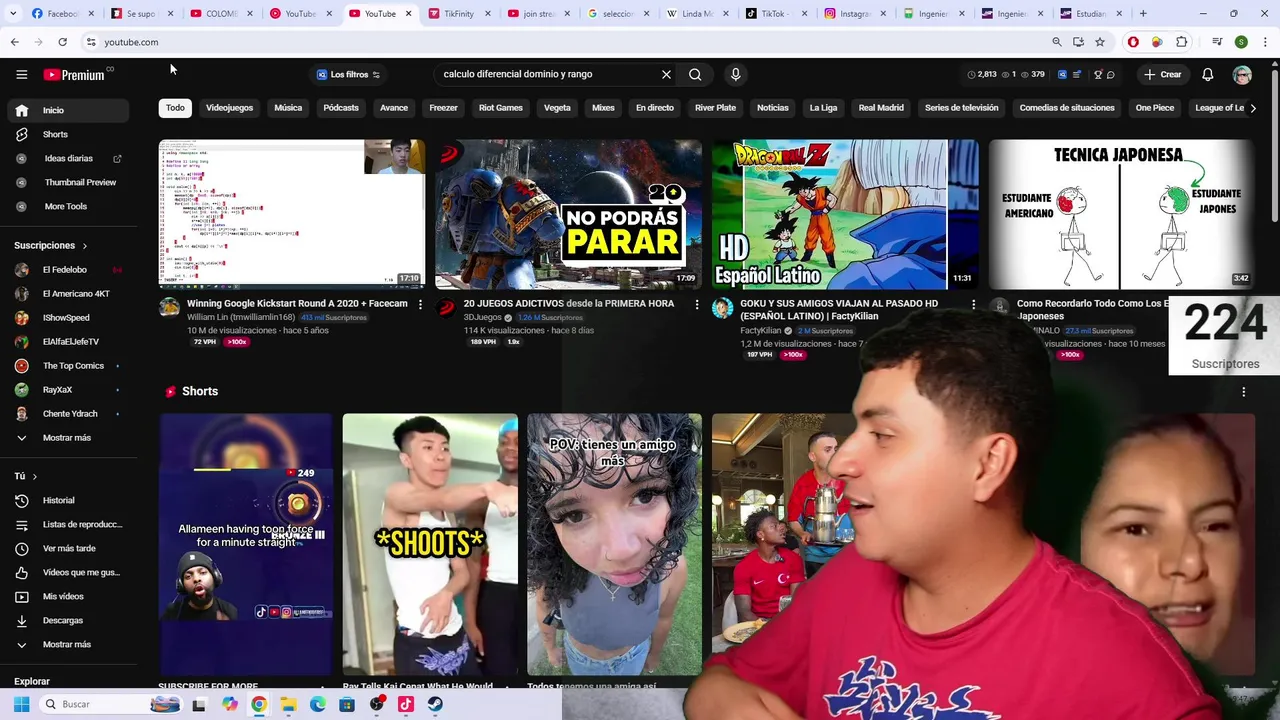
Task: Select the One Piece filter chip
Action: (1155, 108)
